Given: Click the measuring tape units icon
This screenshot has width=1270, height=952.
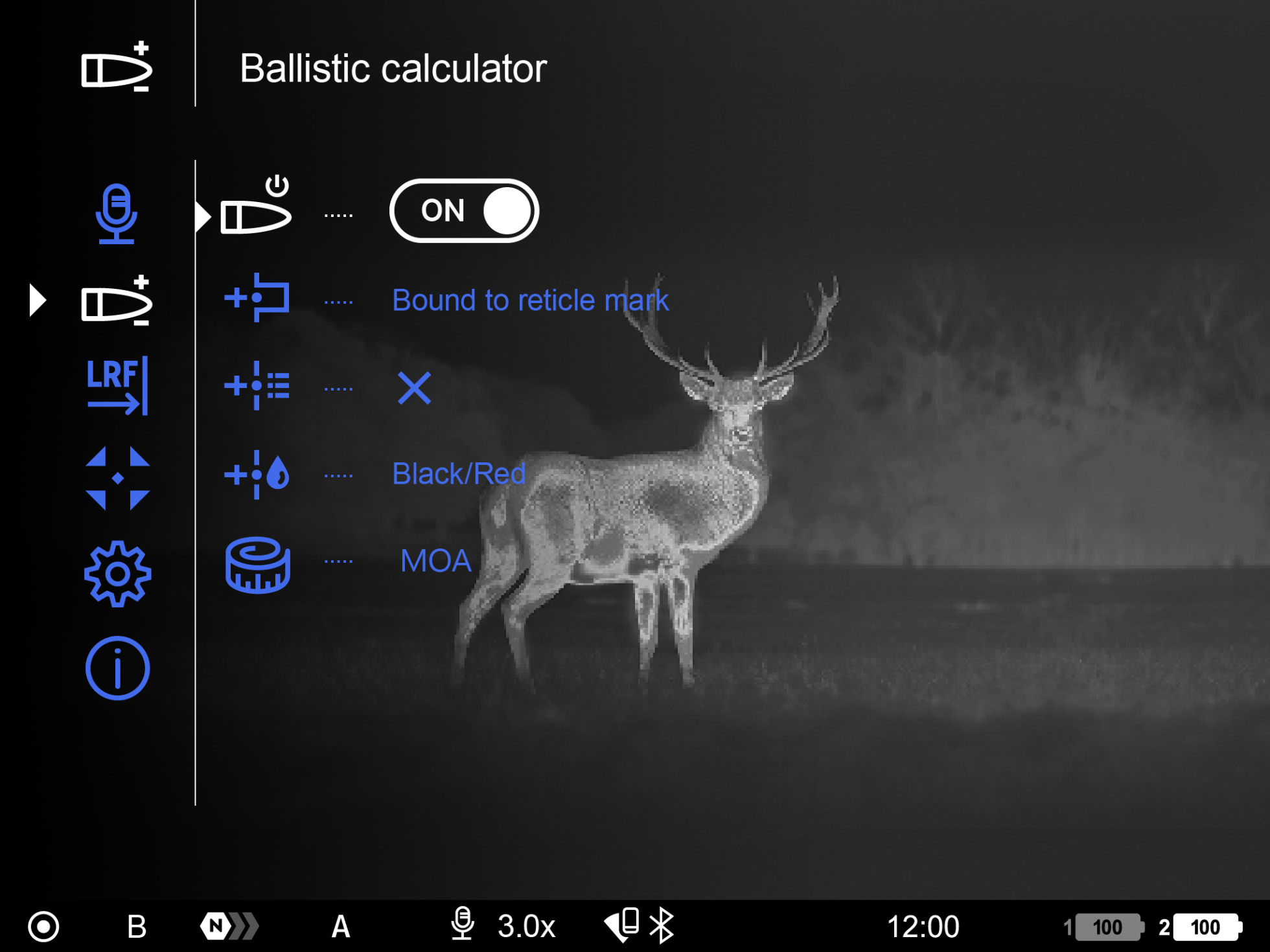Looking at the screenshot, I should 257,565.
